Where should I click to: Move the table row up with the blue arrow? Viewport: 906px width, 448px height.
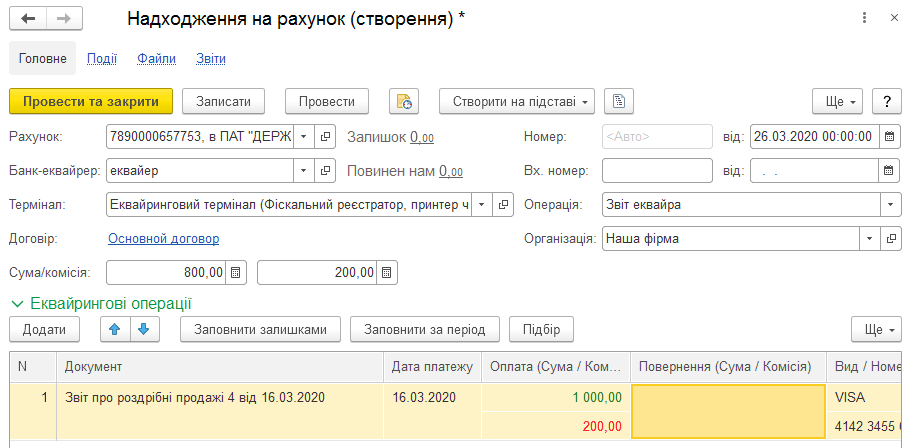point(115,329)
